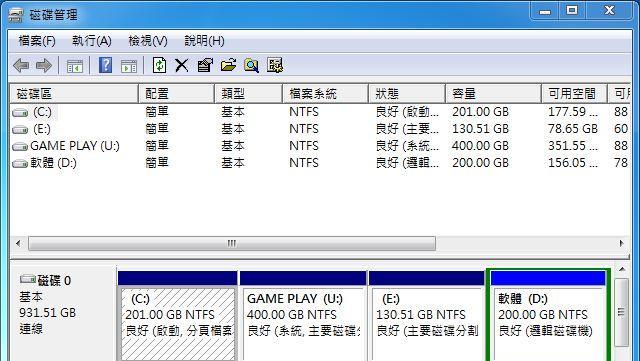
Task: Click the Open folder toolbar icon
Action: point(229,65)
